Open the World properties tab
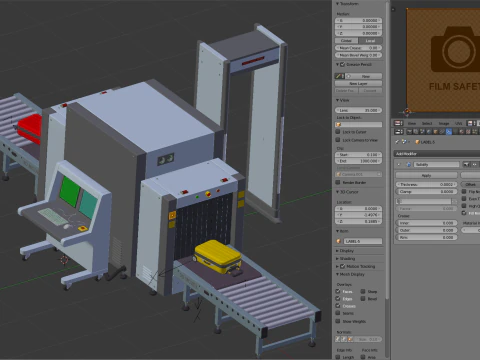480x360 pixels. [429, 131]
